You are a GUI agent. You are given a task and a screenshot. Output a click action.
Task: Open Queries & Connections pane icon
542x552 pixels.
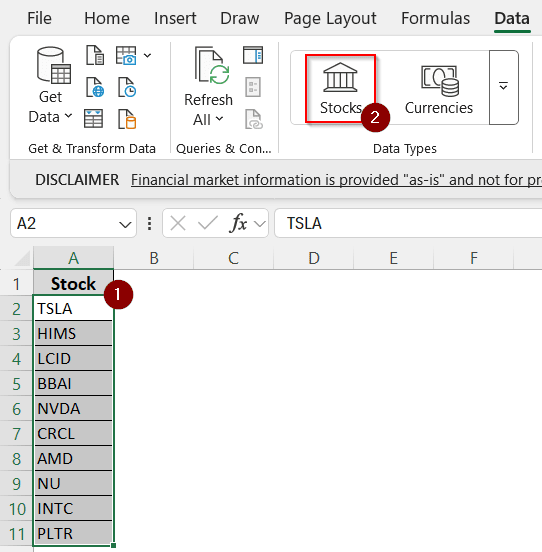(x=253, y=55)
